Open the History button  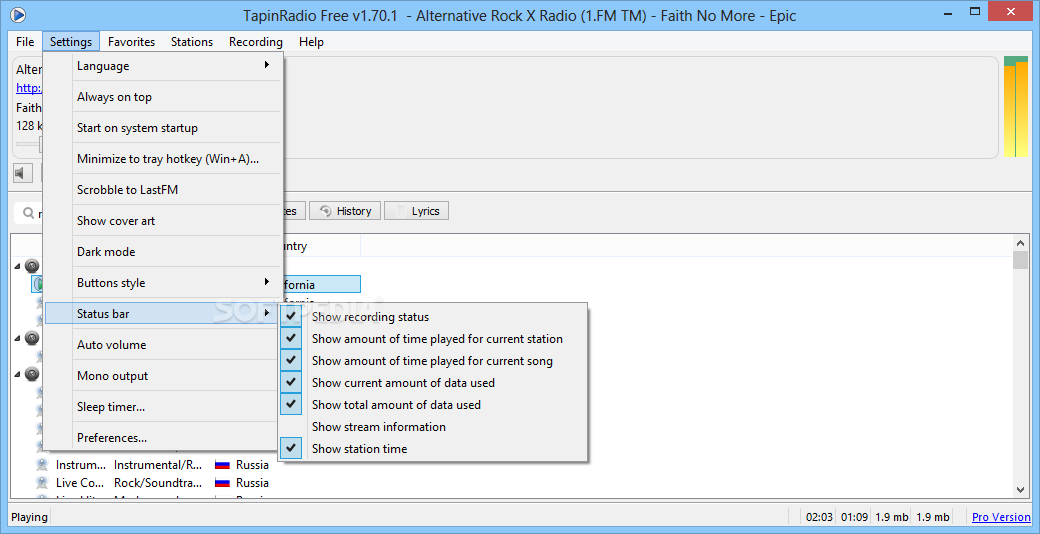coord(345,211)
